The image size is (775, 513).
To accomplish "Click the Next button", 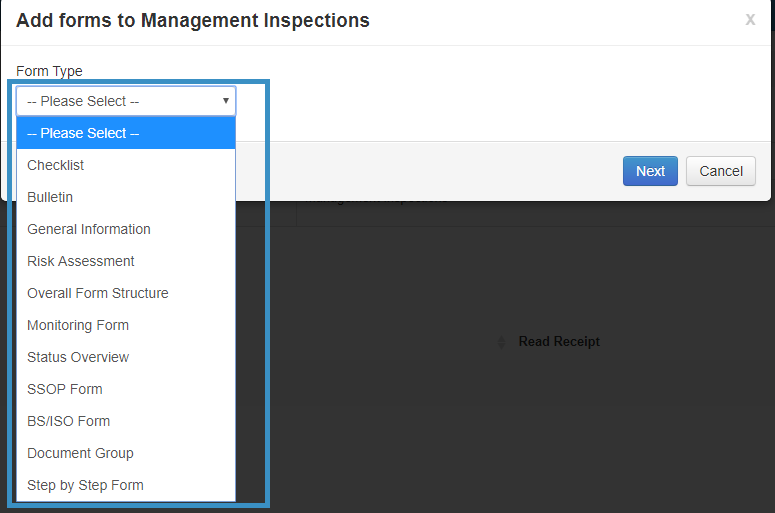I will (650, 171).
